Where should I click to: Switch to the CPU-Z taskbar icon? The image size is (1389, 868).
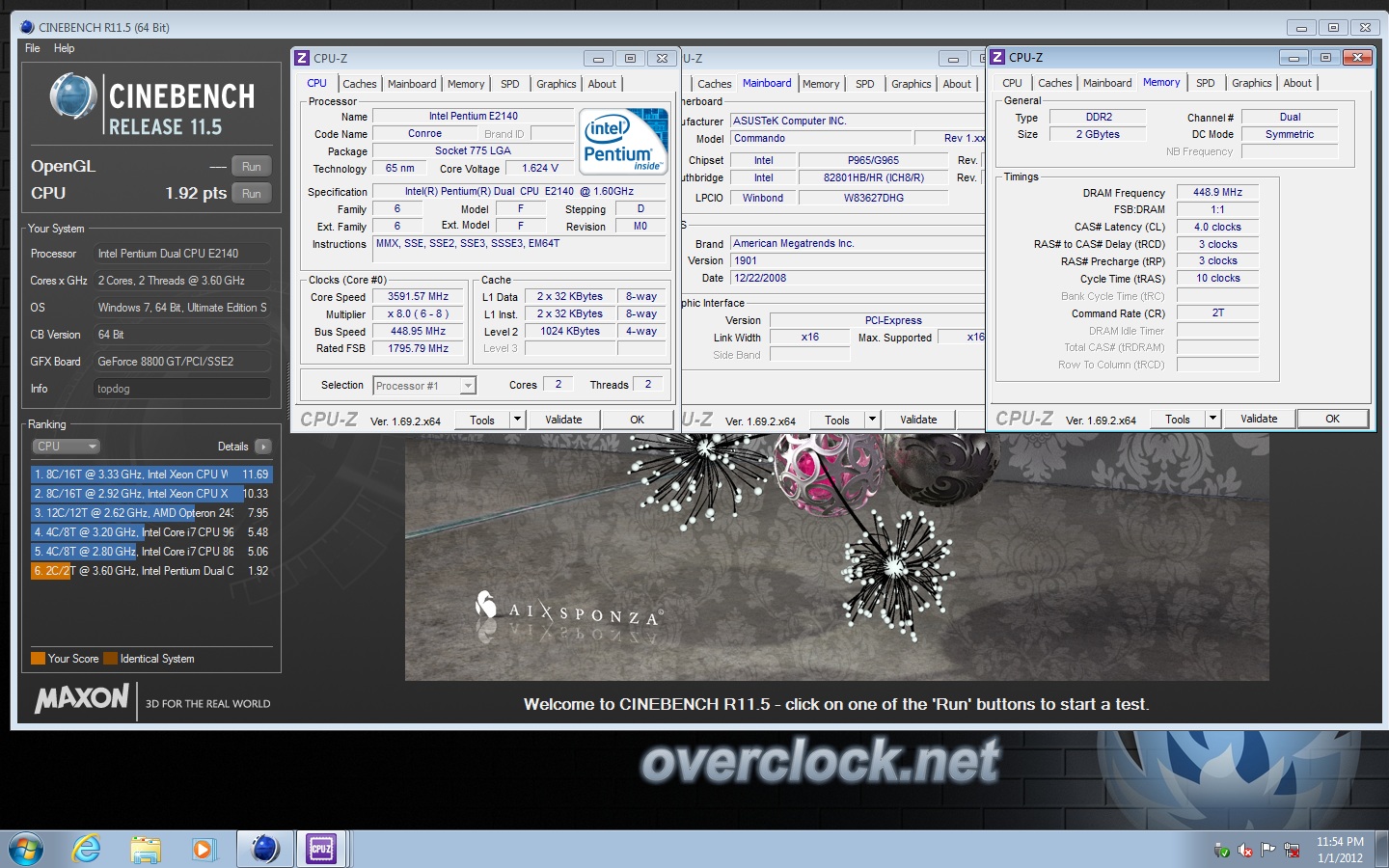[321, 849]
